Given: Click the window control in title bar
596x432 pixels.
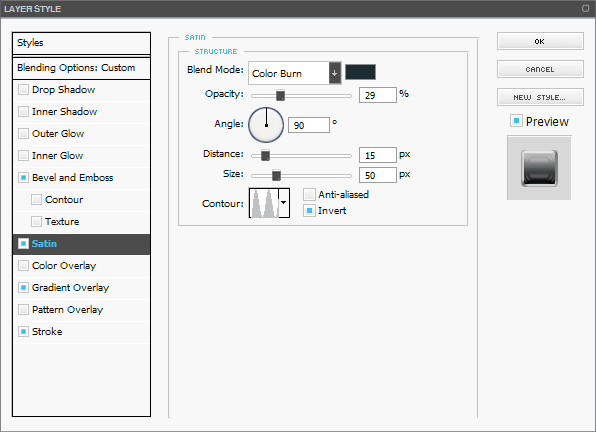Looking at the screenshot, I should coord(585,8).
